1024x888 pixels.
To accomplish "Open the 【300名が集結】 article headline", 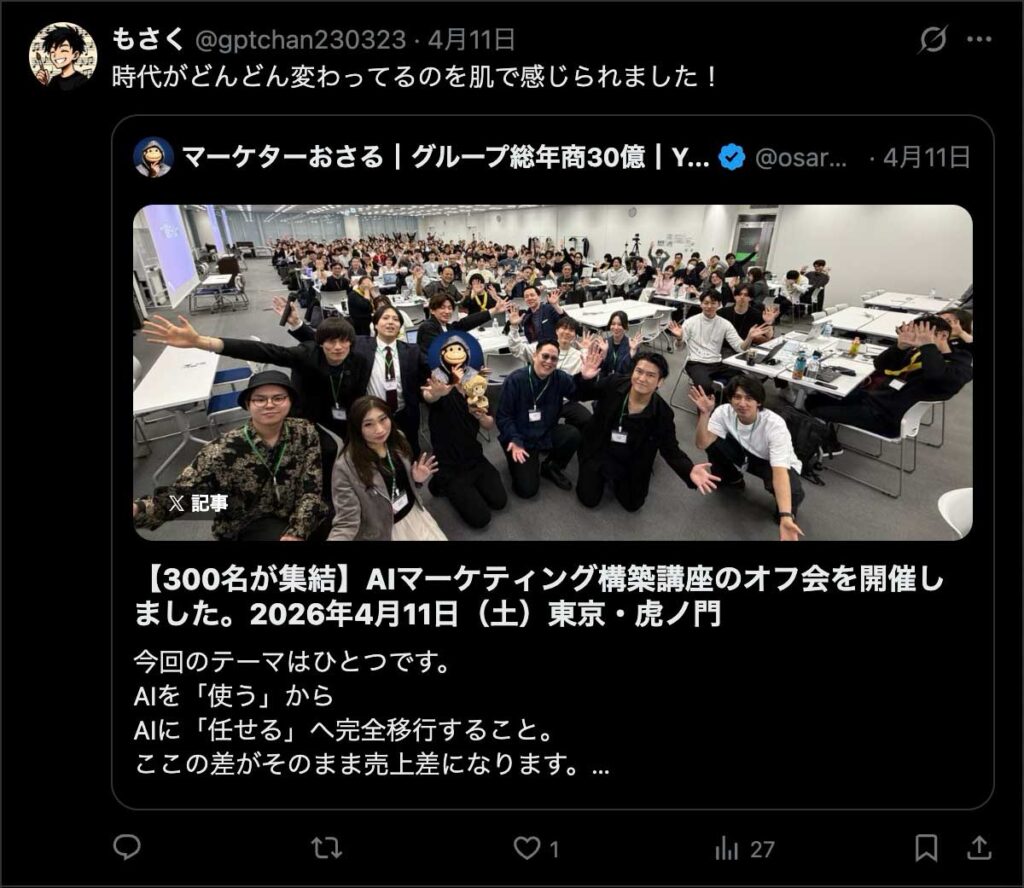I will click(x=539, y=596).
